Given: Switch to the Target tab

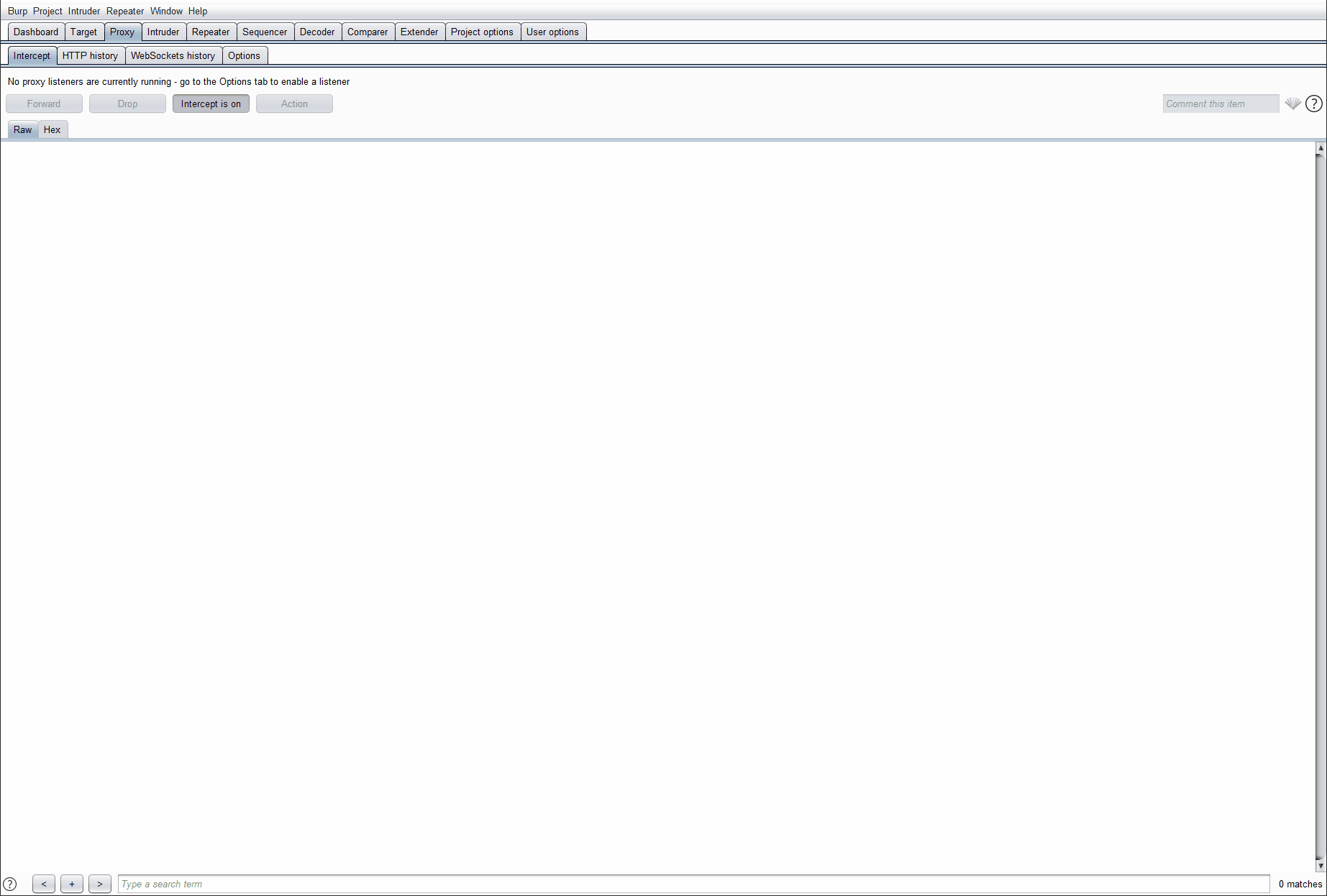Looking at the screenshot, I should click(83, 32).
